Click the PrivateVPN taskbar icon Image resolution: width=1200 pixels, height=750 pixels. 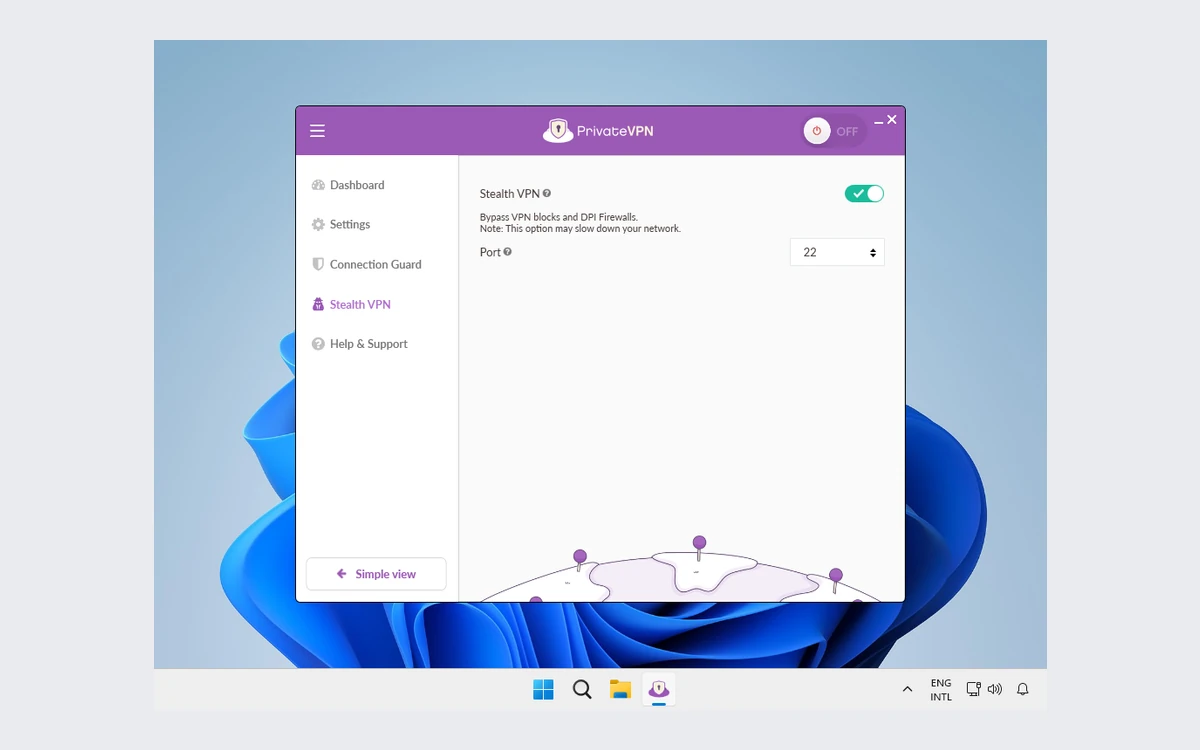click(658, 689)
